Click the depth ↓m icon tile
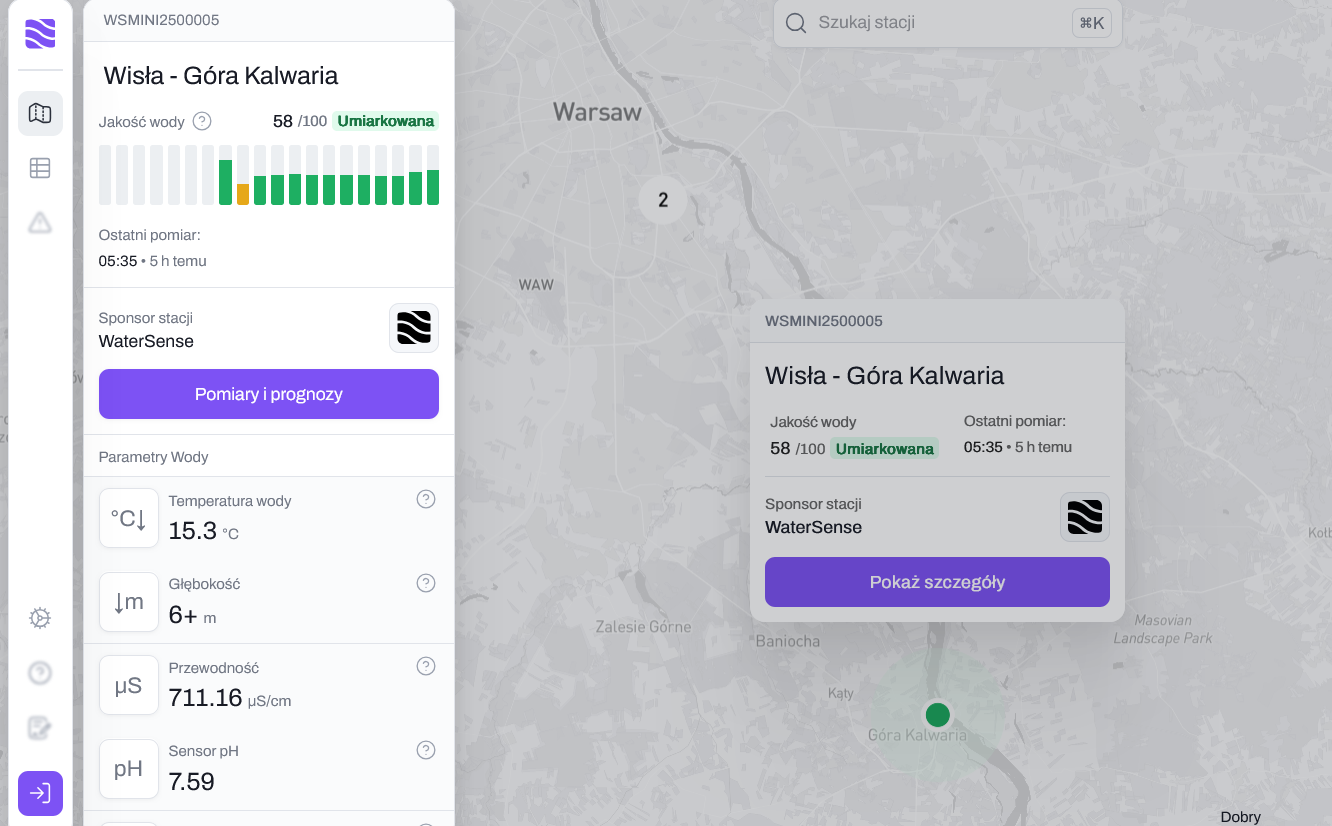The height and width of the screenshot is (826, 1332). tap(129, 602)
